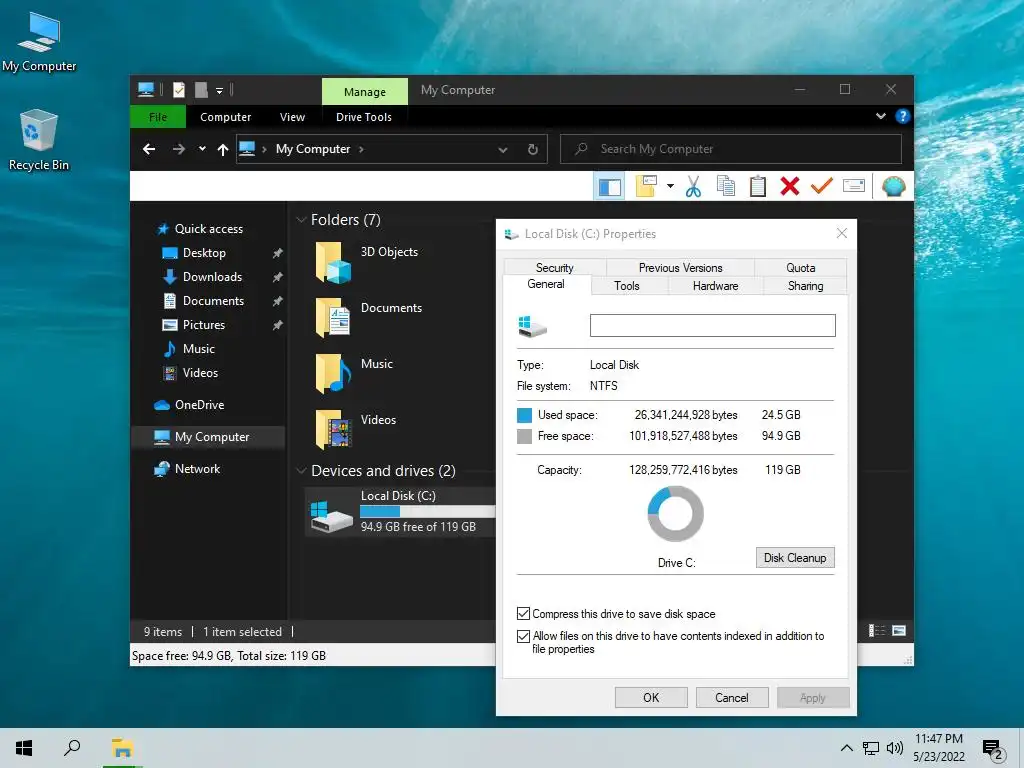Click the Search My Computer field
The width and height of the screenshot is (1024, 768).
[731, 149]
